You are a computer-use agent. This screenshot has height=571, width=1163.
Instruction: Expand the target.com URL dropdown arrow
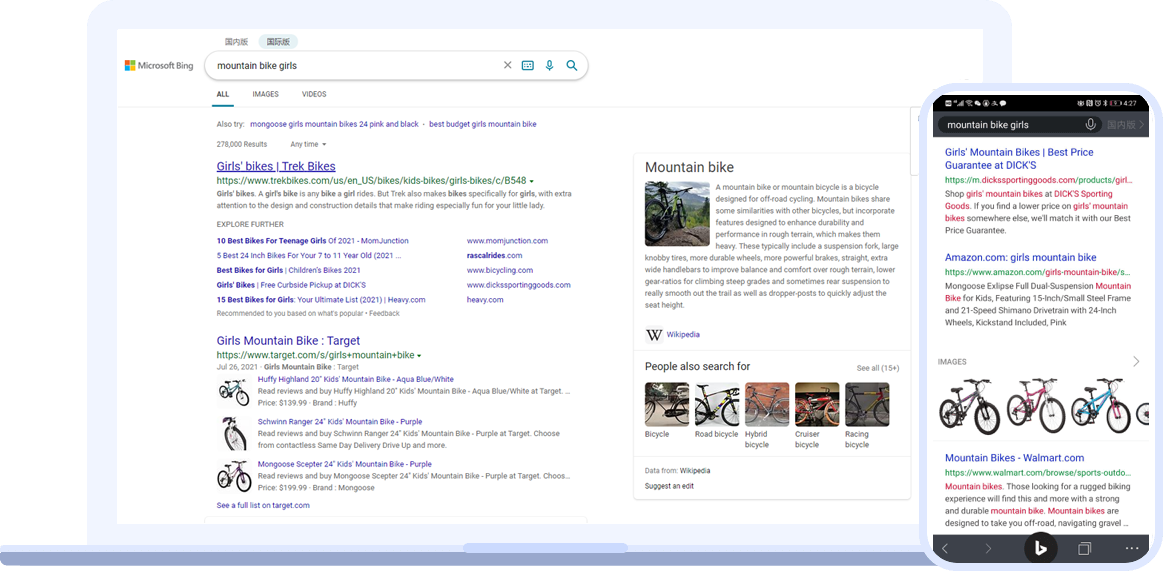[419, 356]
